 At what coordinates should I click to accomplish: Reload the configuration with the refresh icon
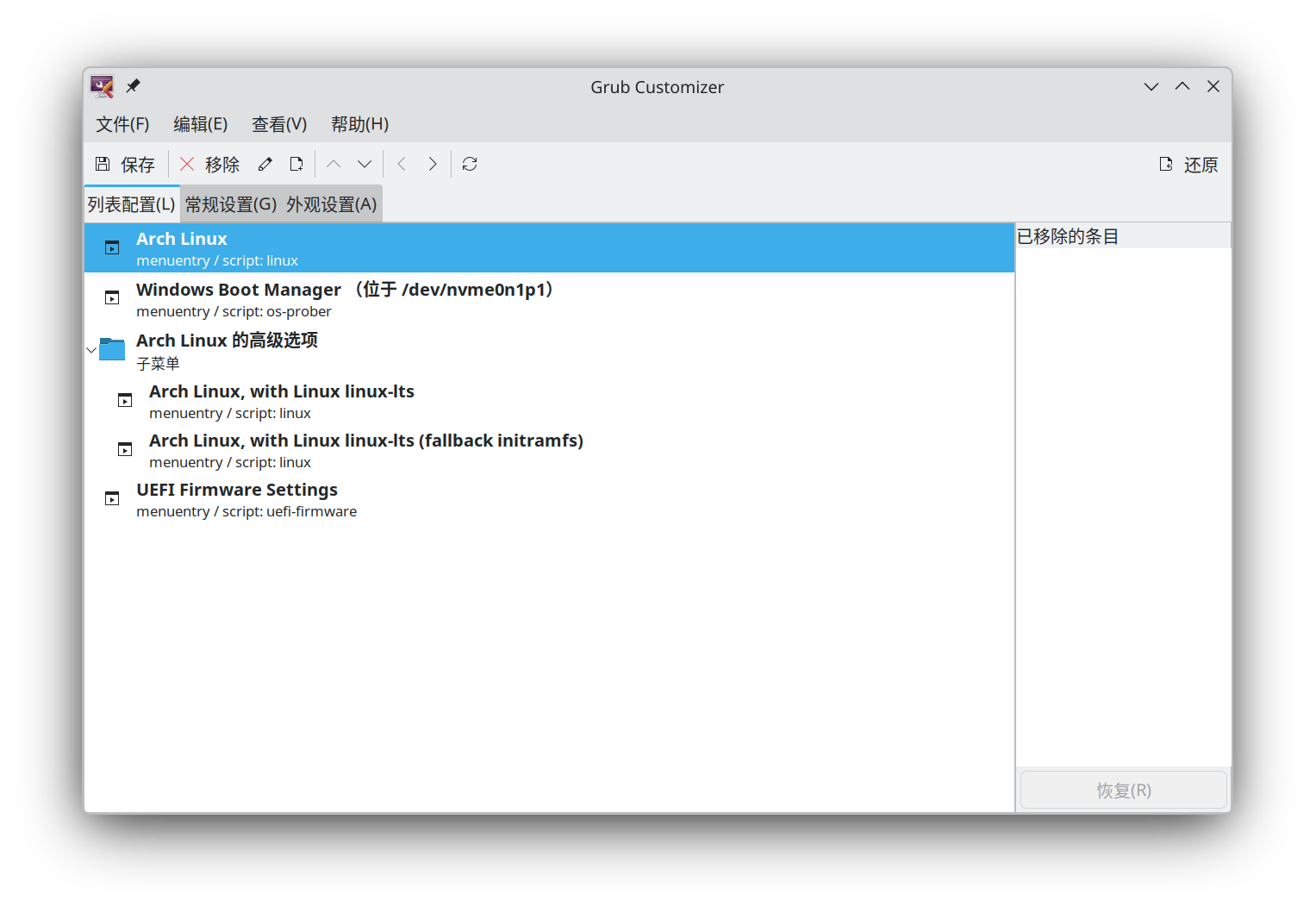[x=470, y=164]
